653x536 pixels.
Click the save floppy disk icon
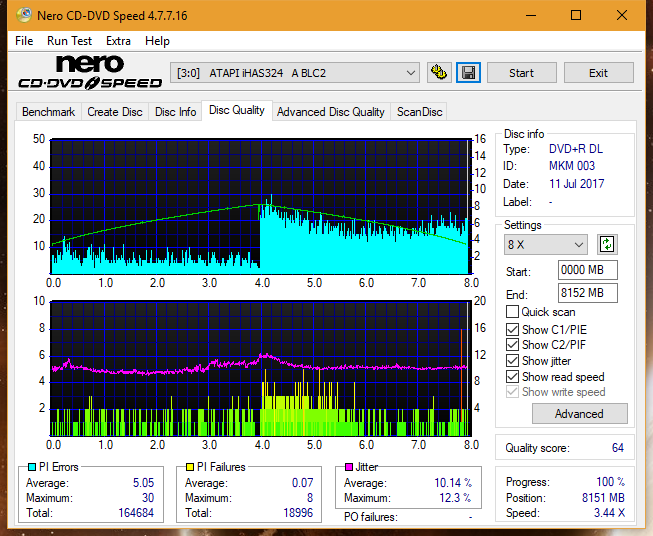469,73
